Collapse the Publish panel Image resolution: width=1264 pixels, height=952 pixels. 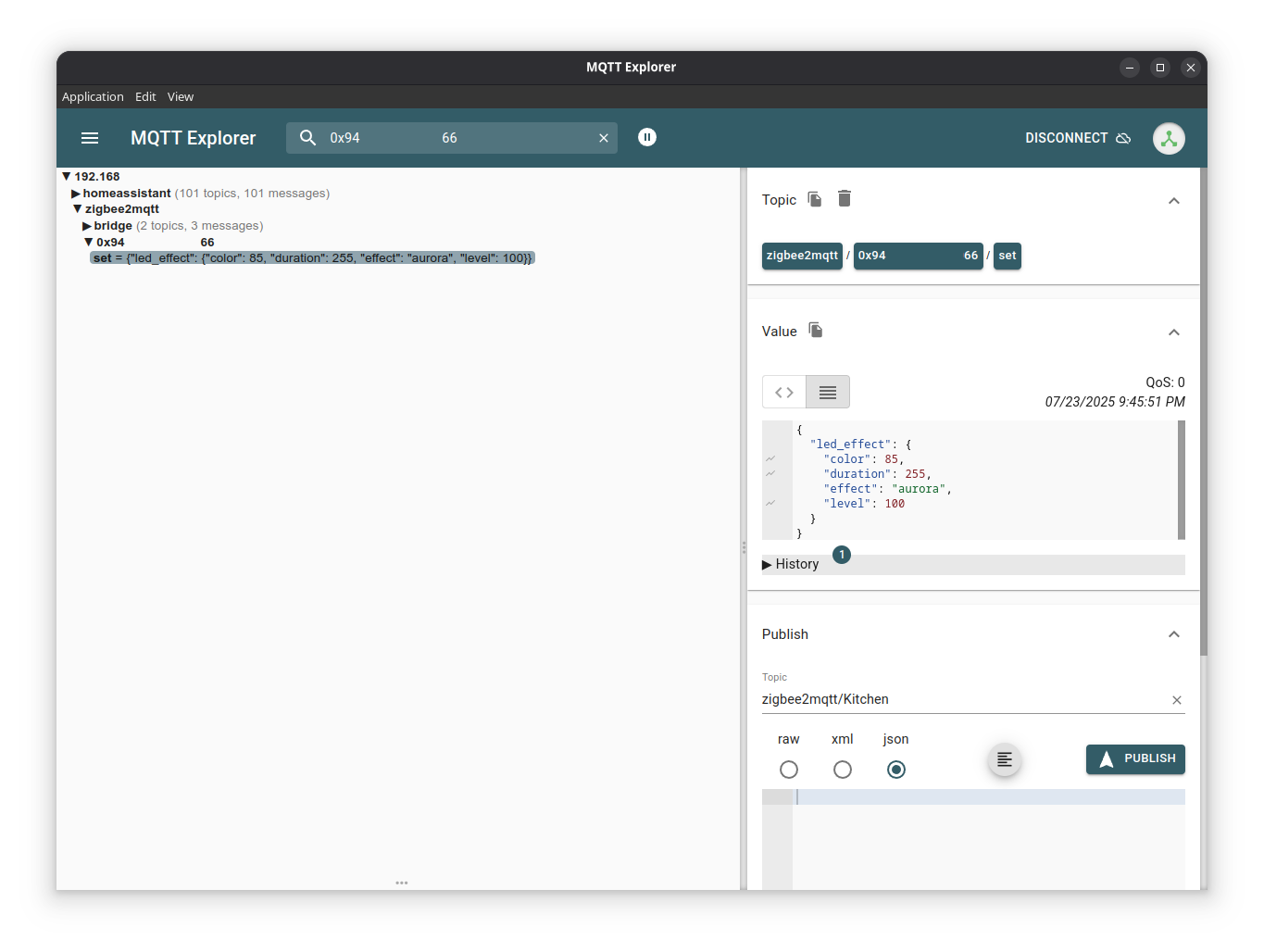point(1174,634)
